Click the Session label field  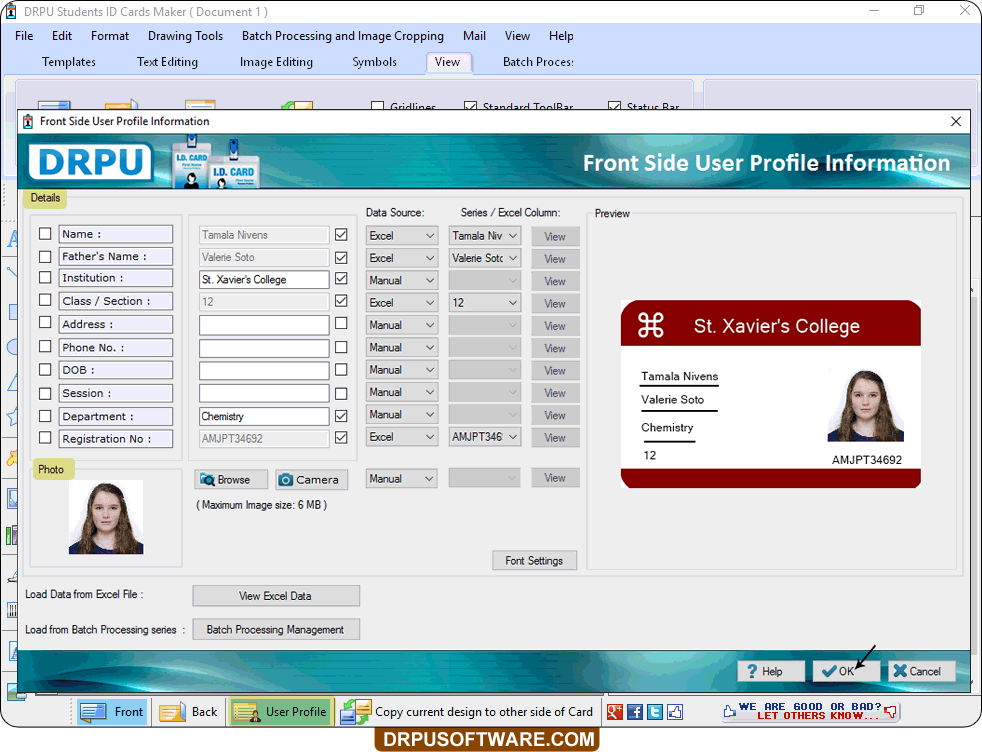point(116,393)
